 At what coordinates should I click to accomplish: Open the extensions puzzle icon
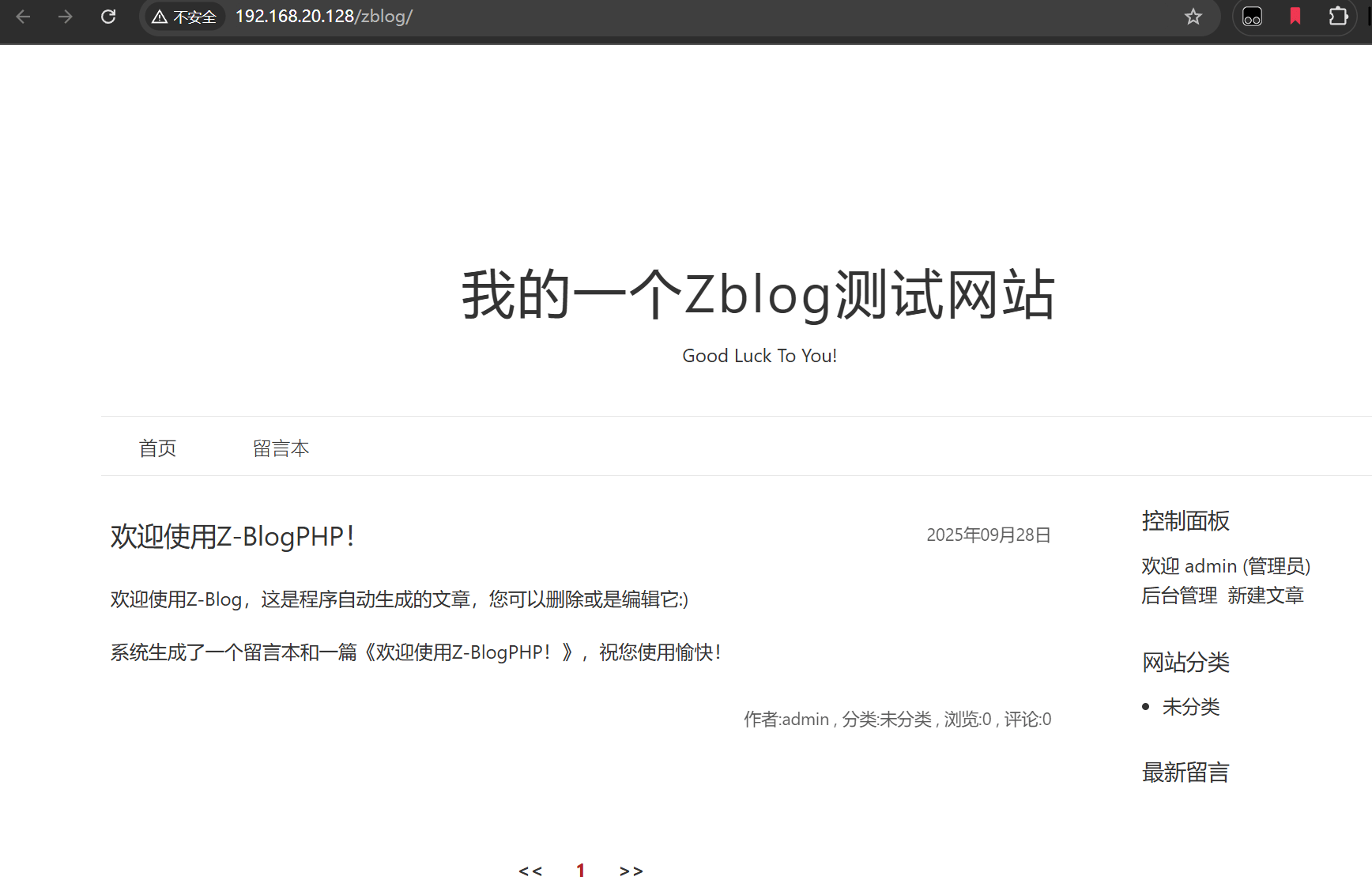click(1338, 17)
